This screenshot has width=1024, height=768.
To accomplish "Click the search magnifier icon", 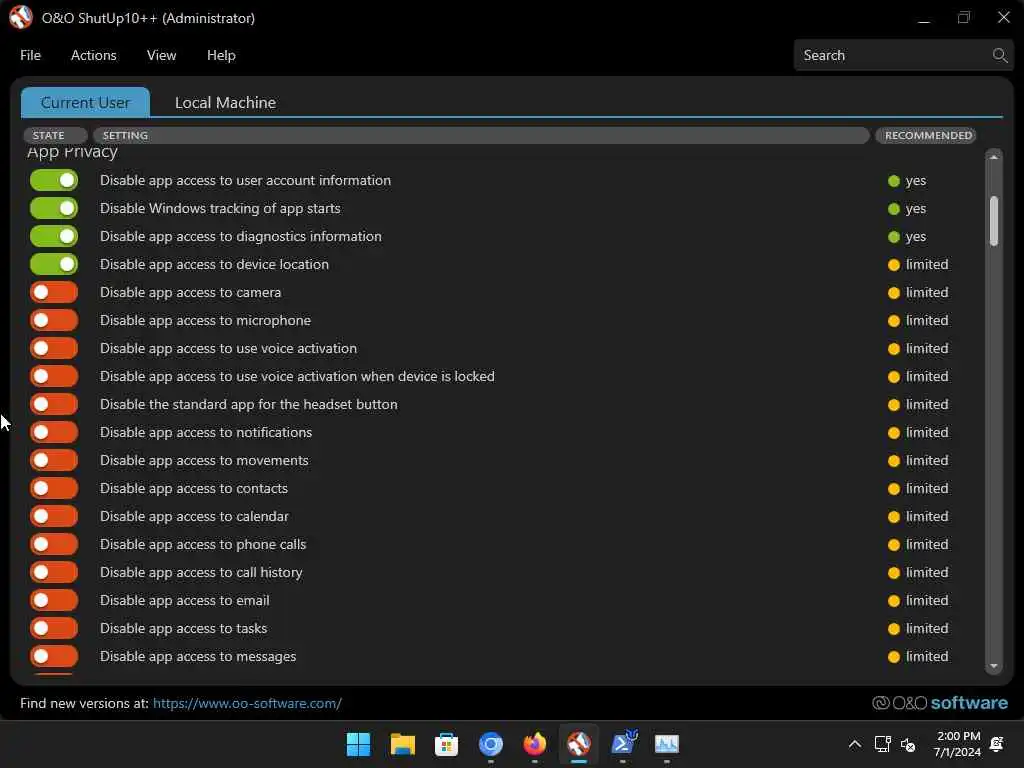I will pos(1000,56).
